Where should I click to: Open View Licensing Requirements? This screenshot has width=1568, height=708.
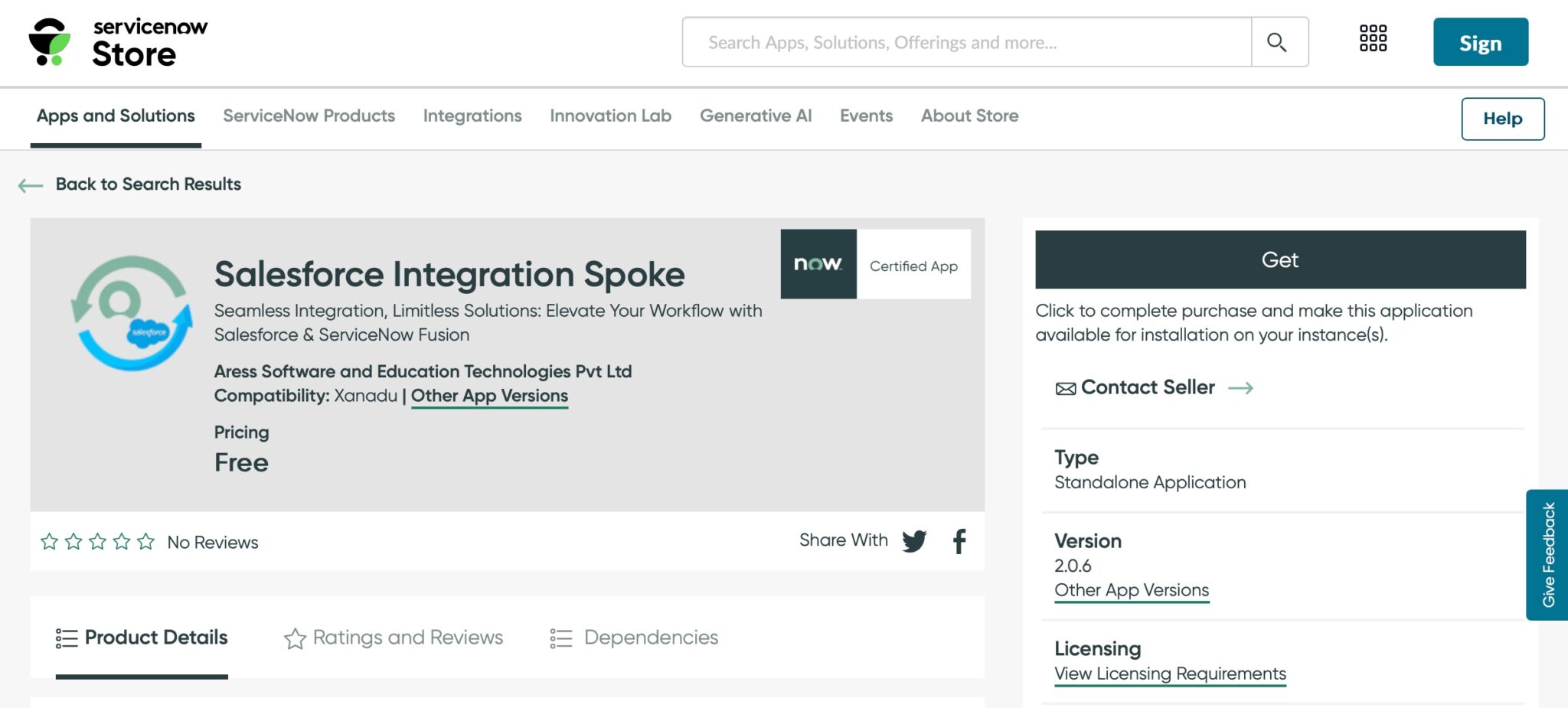click(1170, 674)
